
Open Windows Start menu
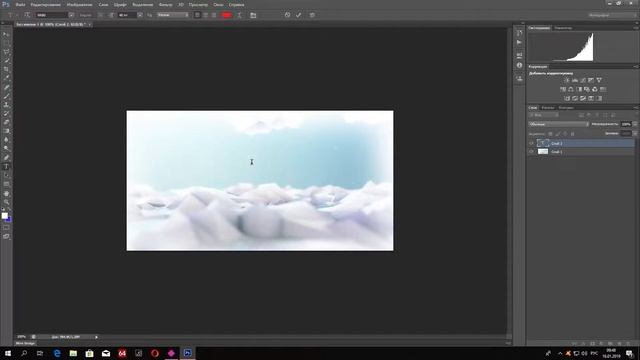click(x=8, y=353)
